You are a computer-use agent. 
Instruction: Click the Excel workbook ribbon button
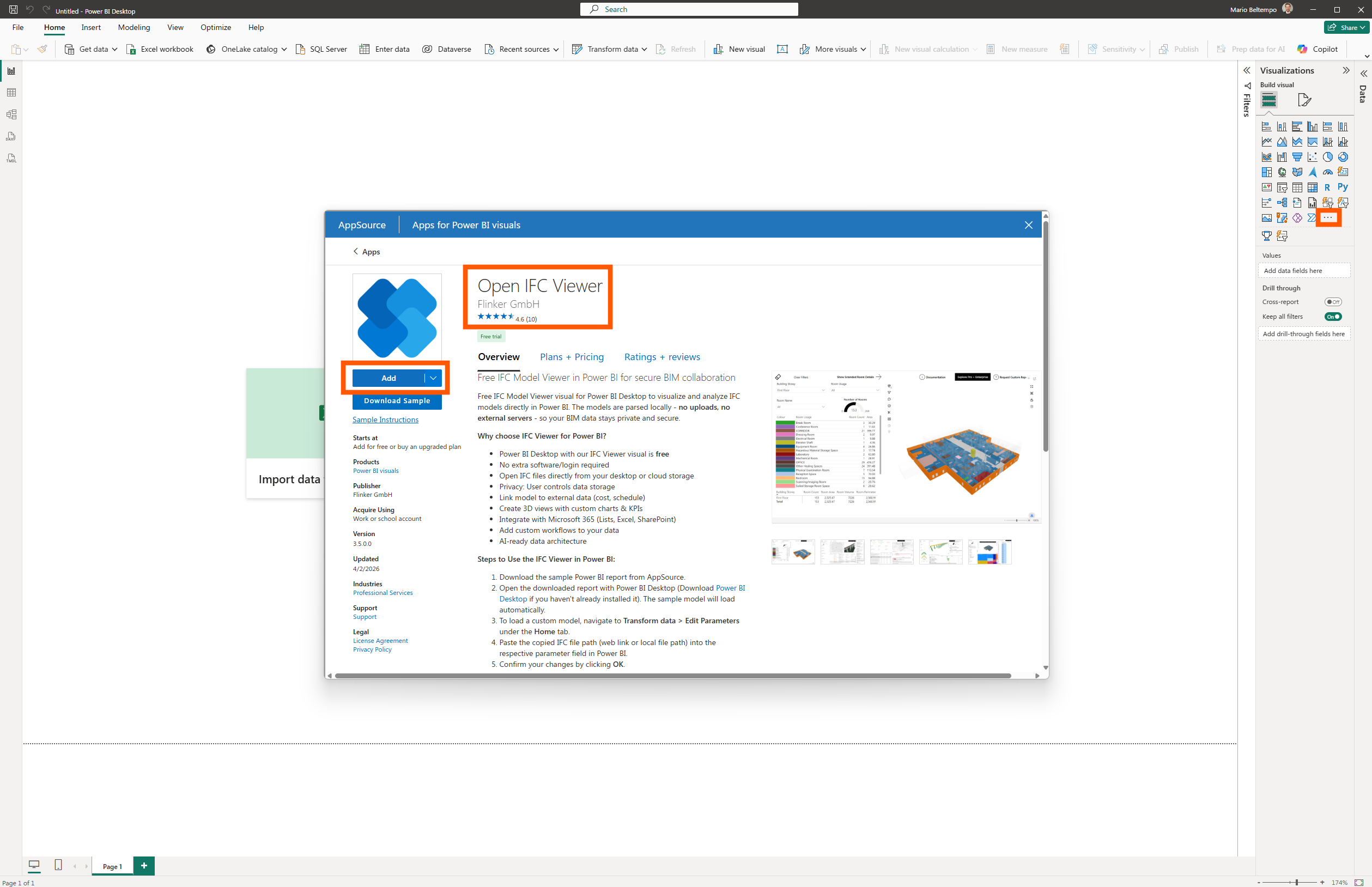click(x=160, y=50)
